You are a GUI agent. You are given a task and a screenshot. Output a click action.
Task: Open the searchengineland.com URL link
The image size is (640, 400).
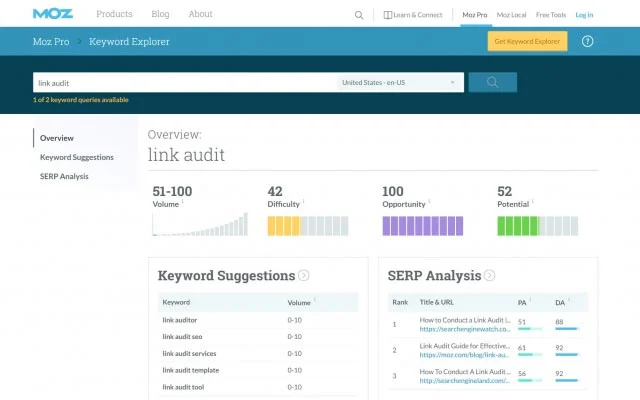point(465,380)
